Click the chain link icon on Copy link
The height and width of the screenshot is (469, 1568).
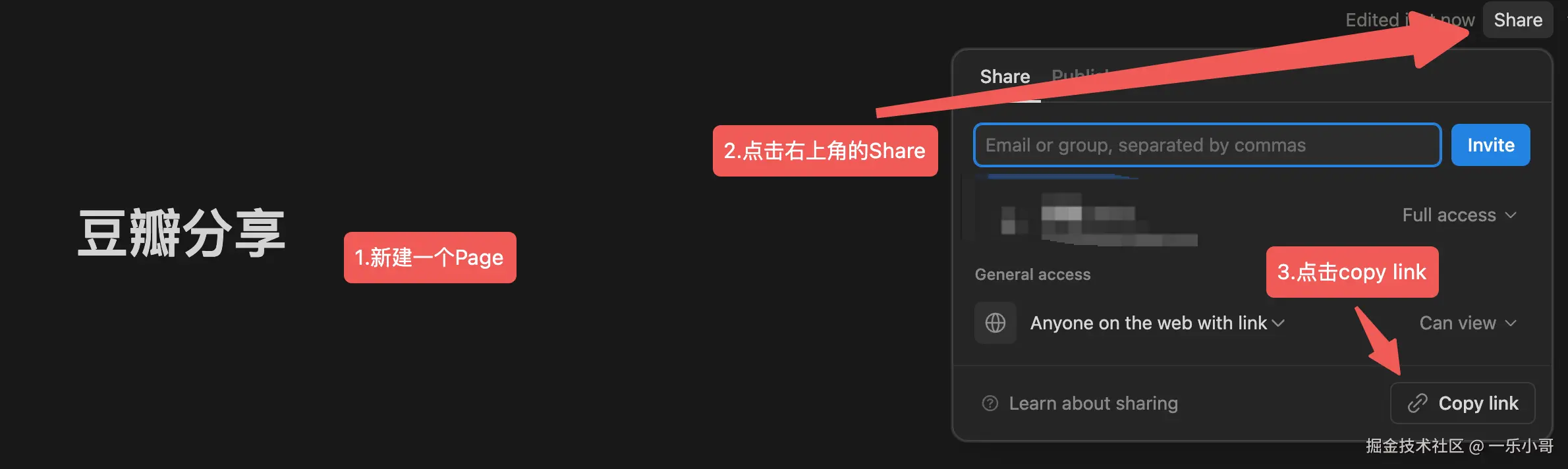click(x=1417, y=403)
